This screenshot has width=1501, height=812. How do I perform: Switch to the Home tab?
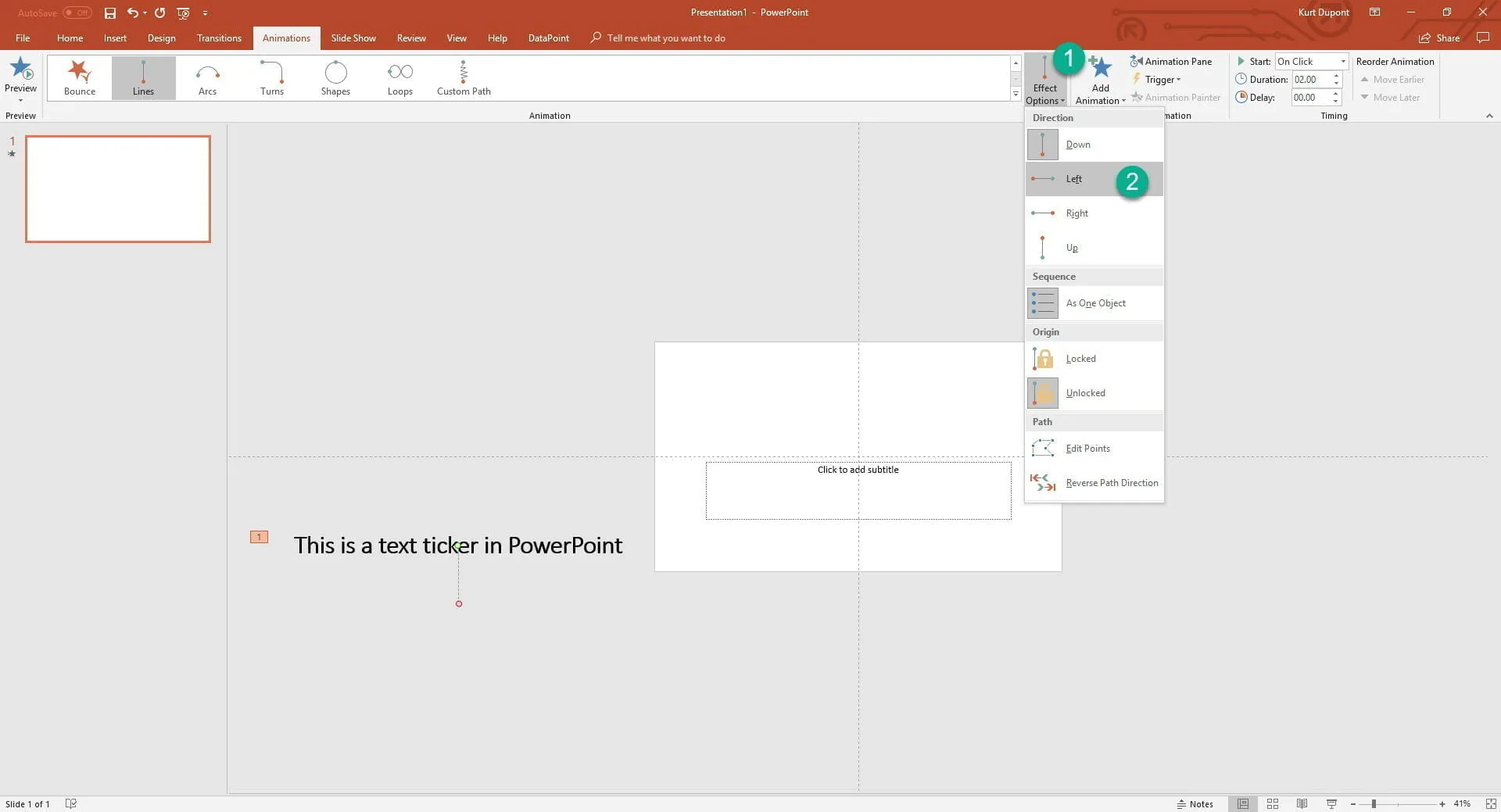point(70,38)
